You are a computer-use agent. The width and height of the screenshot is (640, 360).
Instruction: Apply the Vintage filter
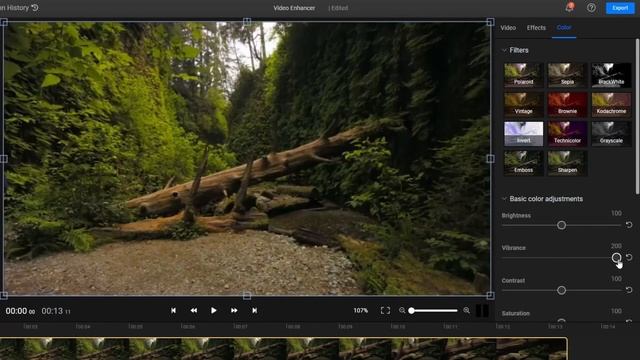[x=523, y=104]
